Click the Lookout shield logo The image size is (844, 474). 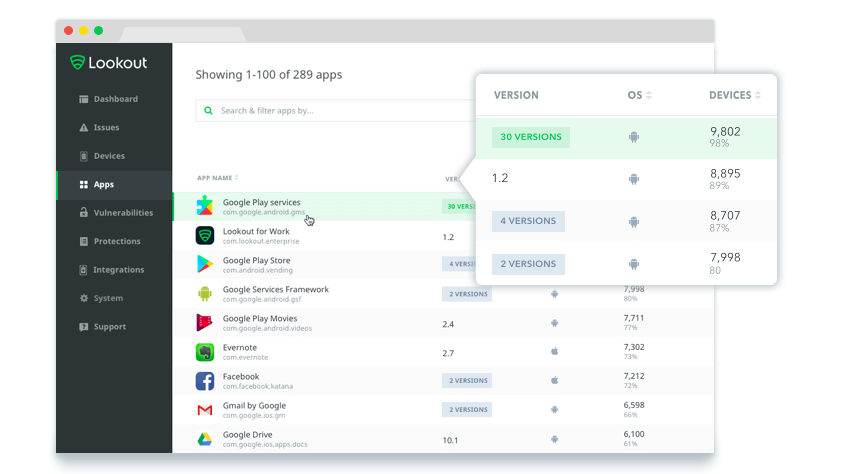[x=77, y=62]
